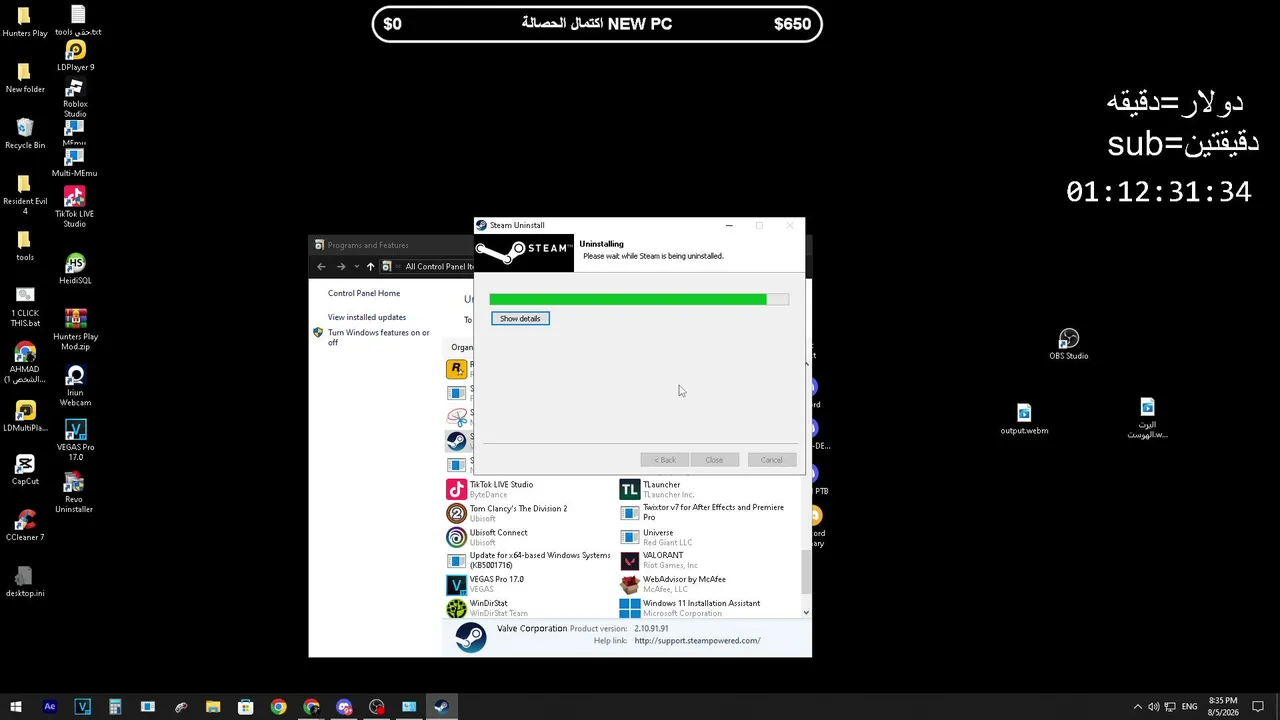Screen dimensions: 1280x720
Task: Open the ENG language switcher
Action: [1189, 707]
